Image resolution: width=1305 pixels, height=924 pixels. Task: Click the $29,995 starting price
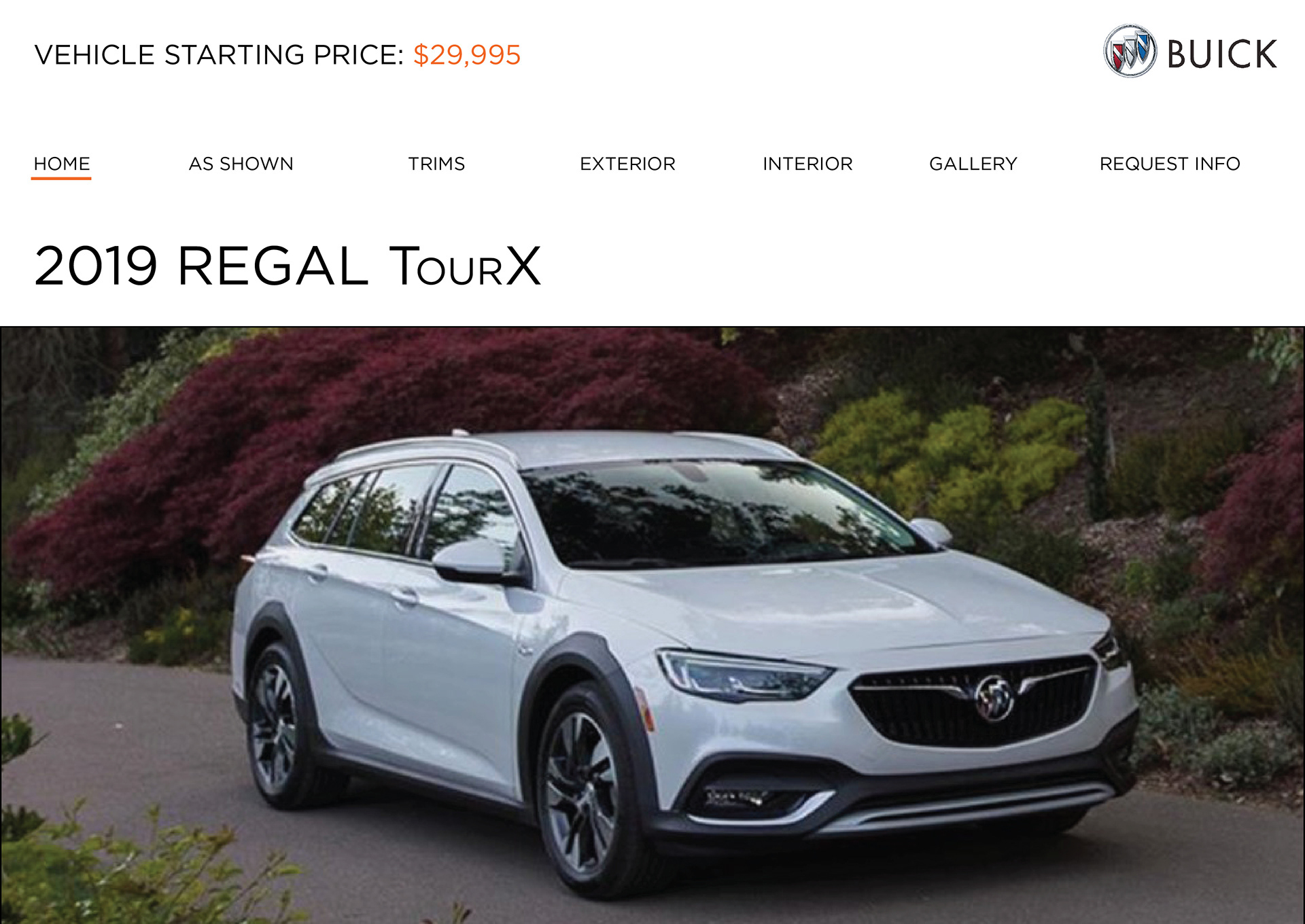pyautogui.click(x=467, y=55)
